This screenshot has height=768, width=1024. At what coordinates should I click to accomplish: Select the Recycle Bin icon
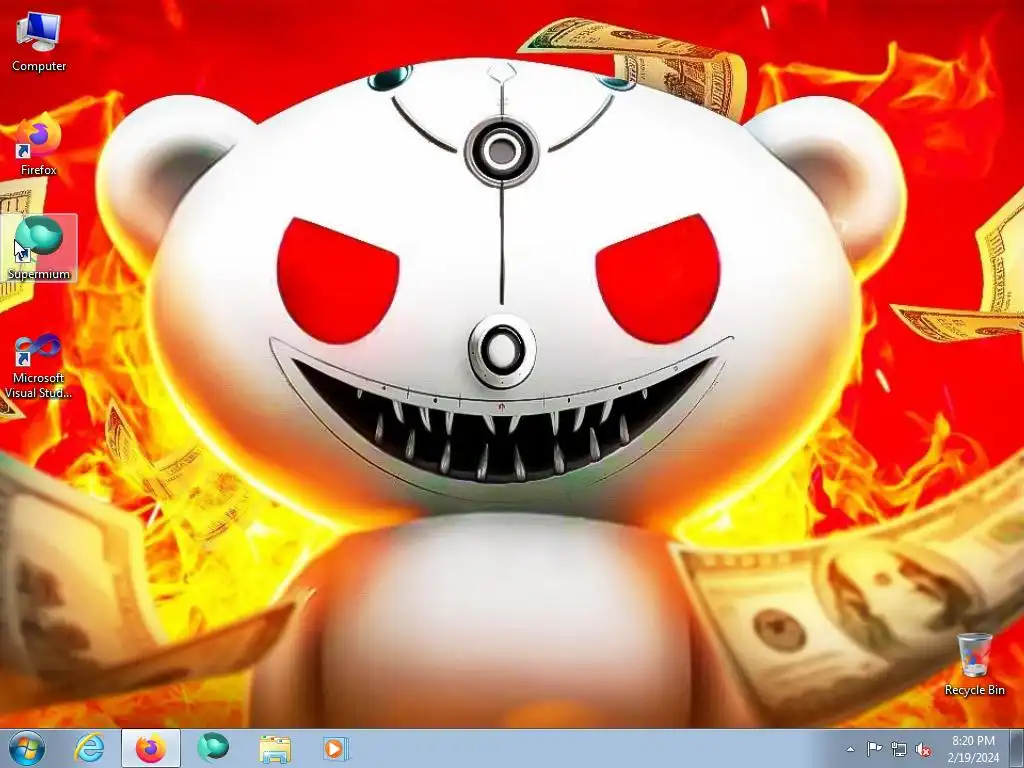[974, 664]
